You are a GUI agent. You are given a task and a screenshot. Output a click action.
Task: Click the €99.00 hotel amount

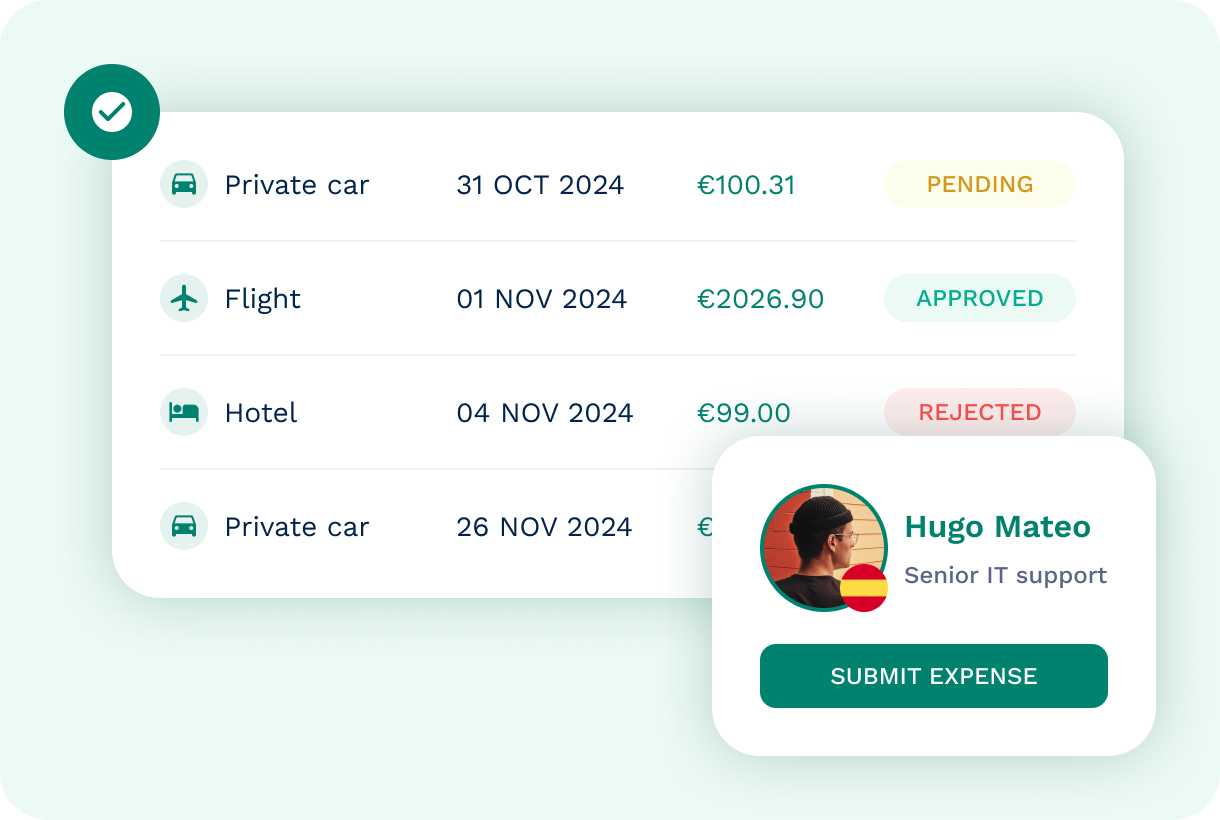click(x=743, y=413)
